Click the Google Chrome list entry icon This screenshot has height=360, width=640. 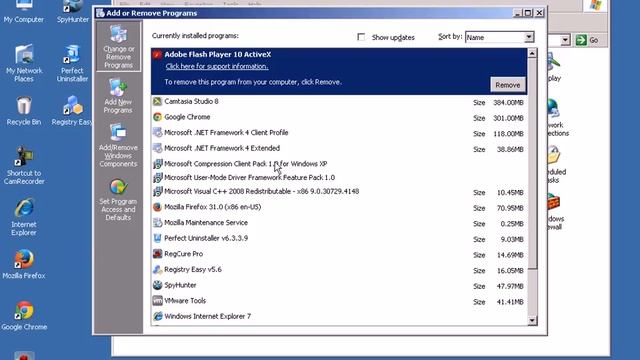pyautogui.click(x=158, y=117)
